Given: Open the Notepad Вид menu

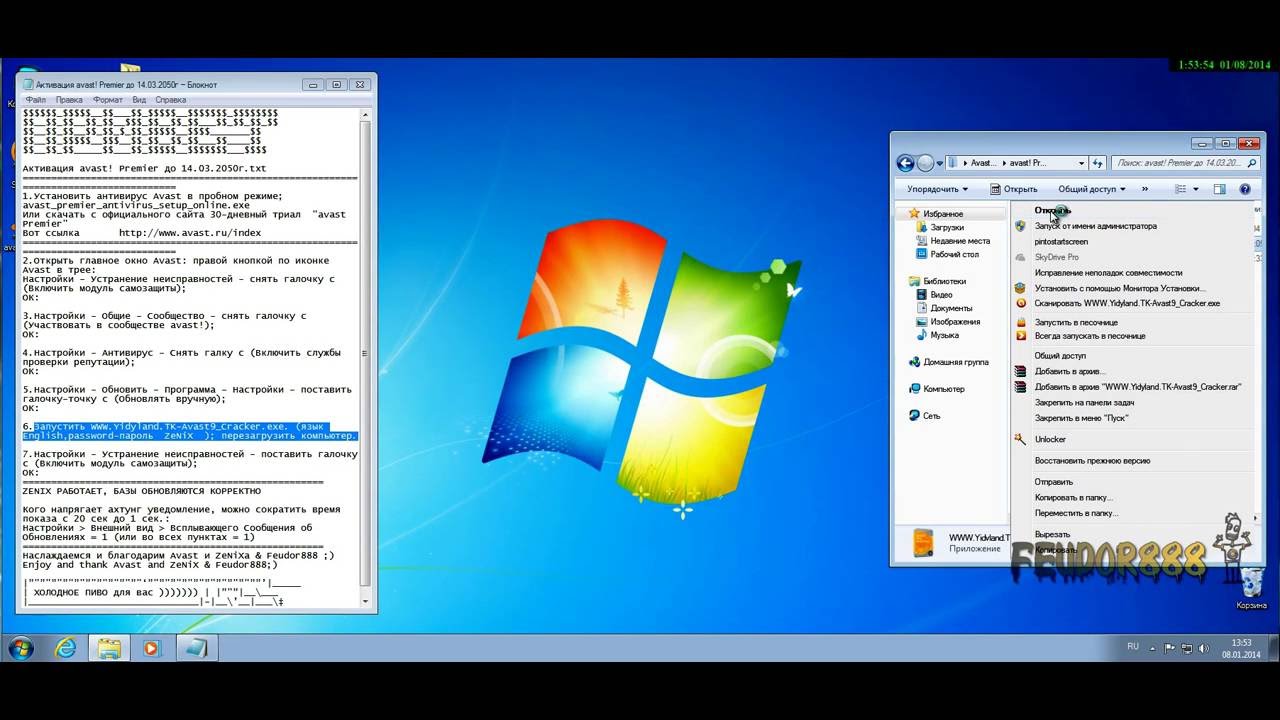Looking at the screenshot, I should [x=139, y=100].
